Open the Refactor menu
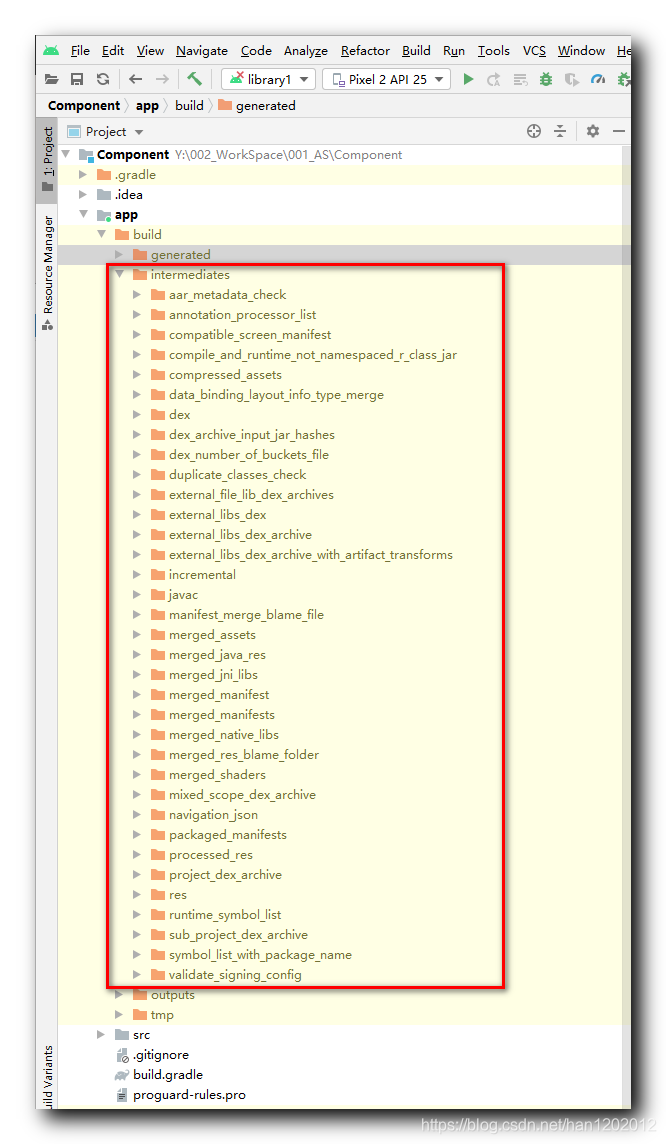The image size is (666, 1144). point(365,50)
